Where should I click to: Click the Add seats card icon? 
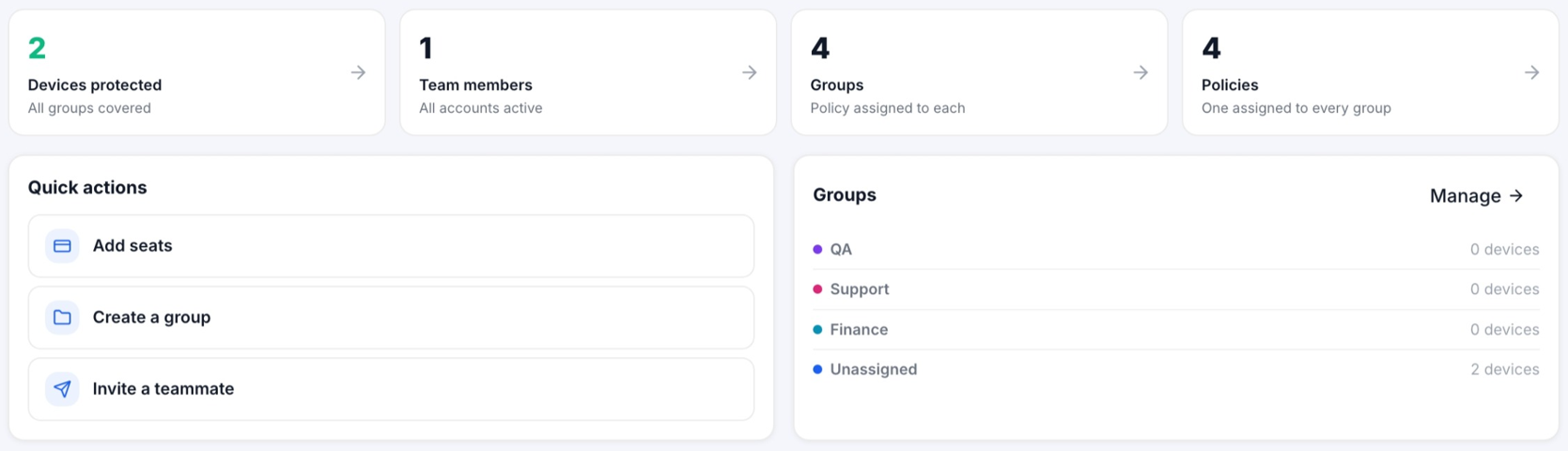(x=62, y=246)
